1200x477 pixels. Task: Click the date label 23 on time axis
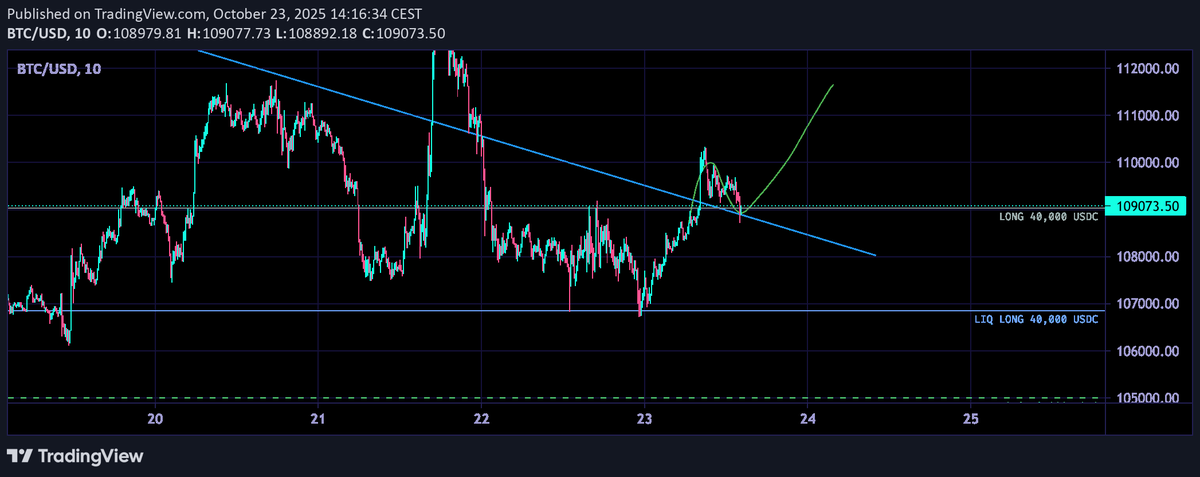click(644, 418)
